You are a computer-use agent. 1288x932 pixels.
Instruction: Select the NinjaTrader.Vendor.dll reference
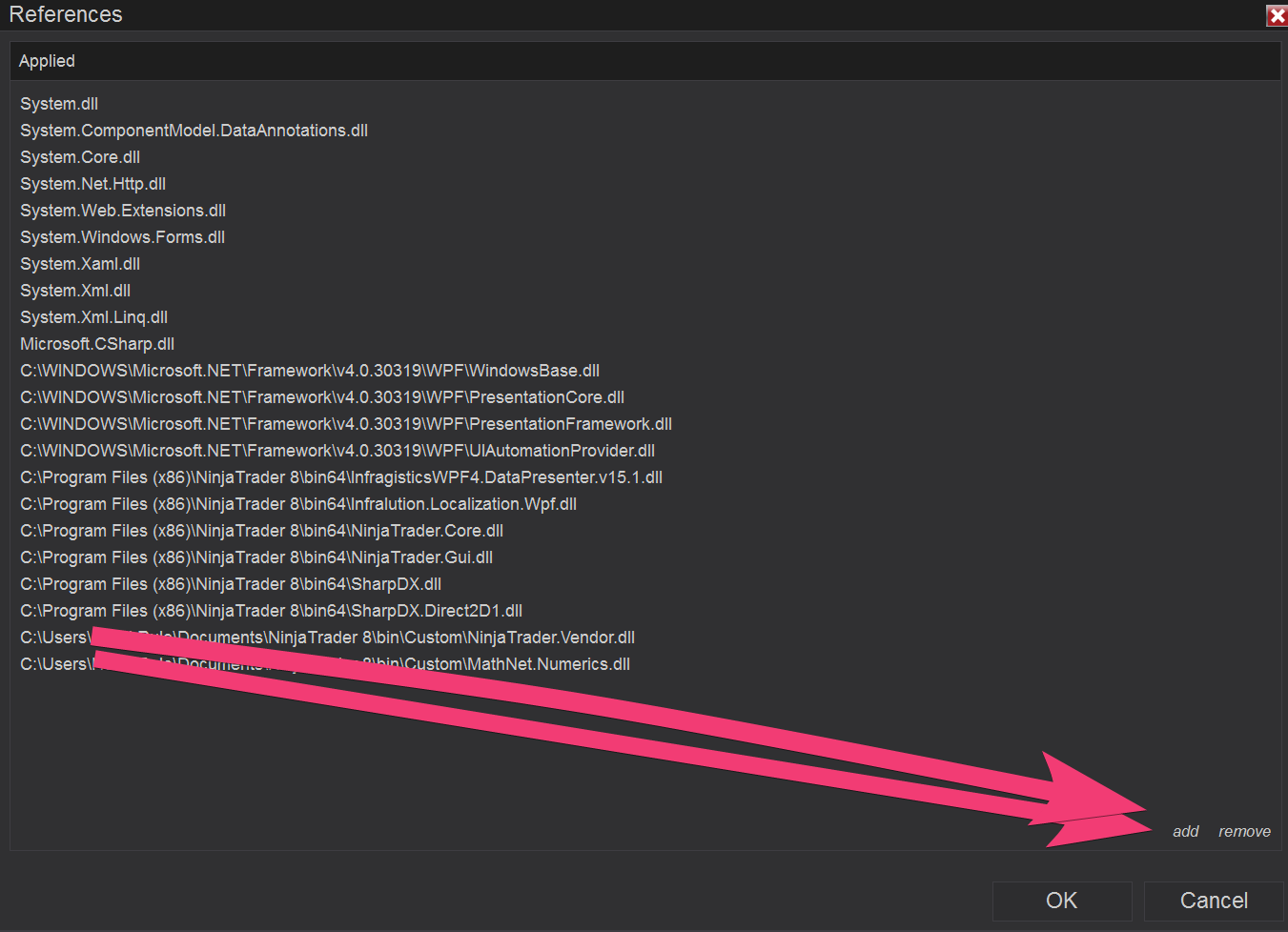327,638
